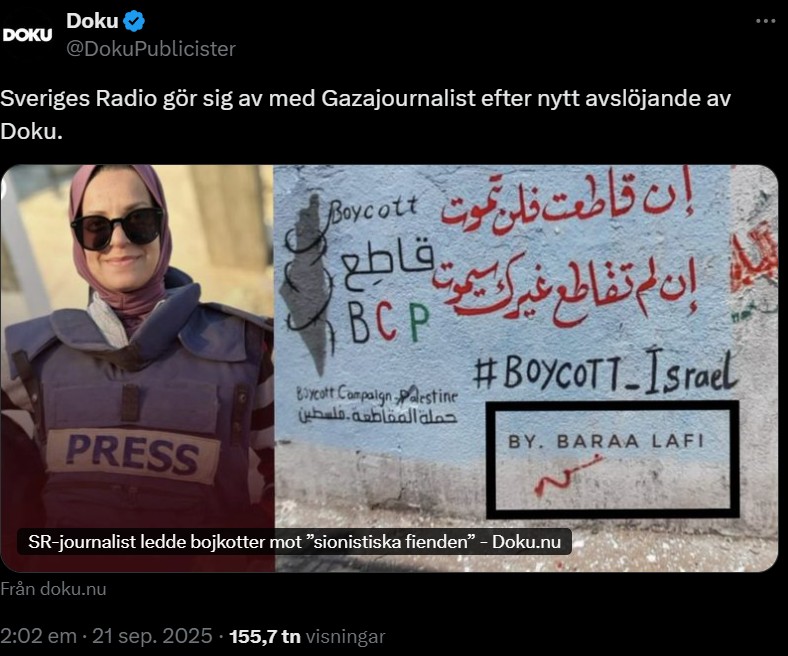
Task: Click the word "Doku." ending the tweet
Action: [31, 131]
